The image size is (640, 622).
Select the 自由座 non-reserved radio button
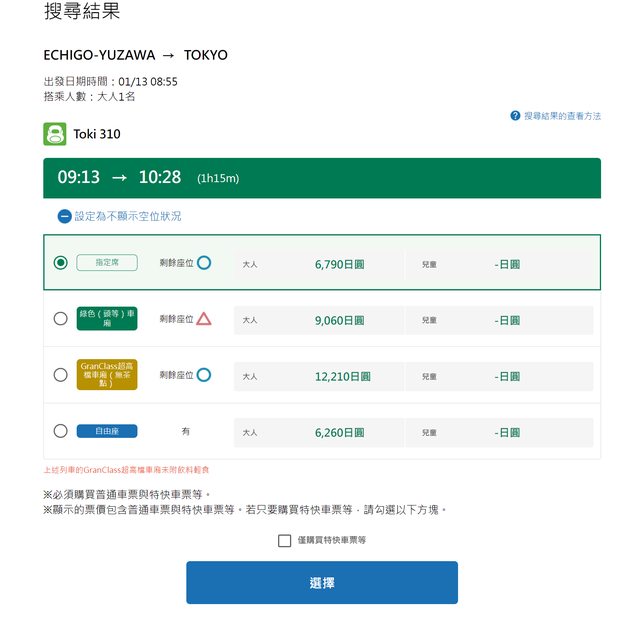tap(61, 431)
